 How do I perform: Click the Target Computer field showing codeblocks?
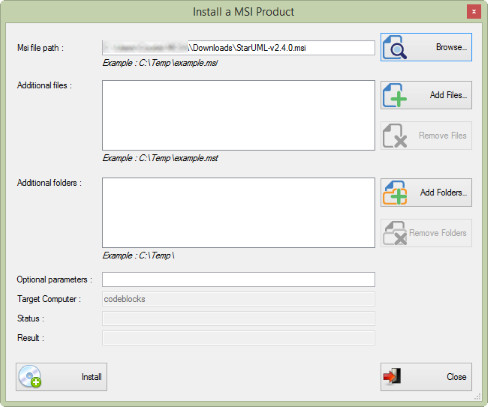point(238,299)
